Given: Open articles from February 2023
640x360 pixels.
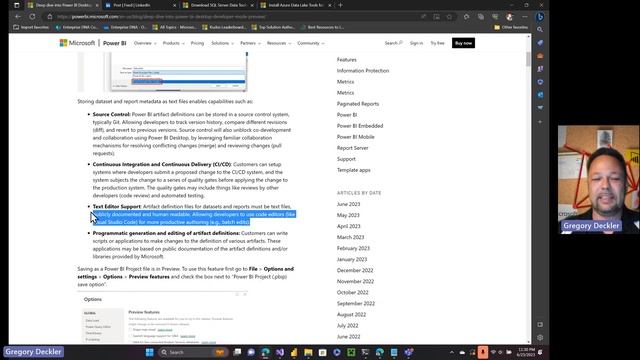Looking at the screenshot, I should [x=353, y=248].
